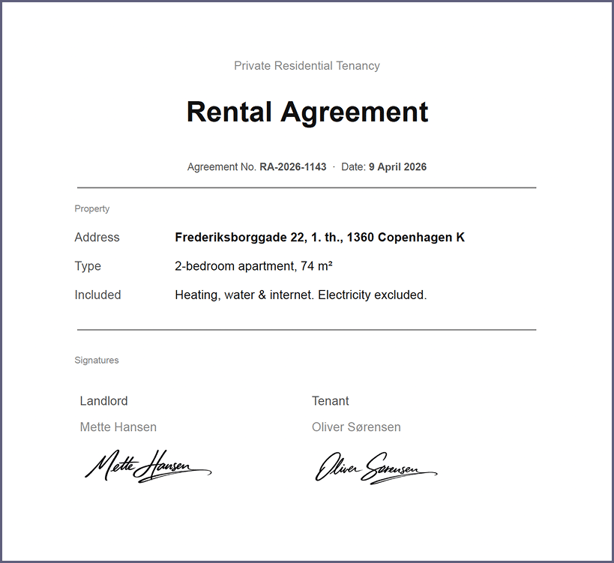
Task: Click the Type field label
Action: click(88, 266)
